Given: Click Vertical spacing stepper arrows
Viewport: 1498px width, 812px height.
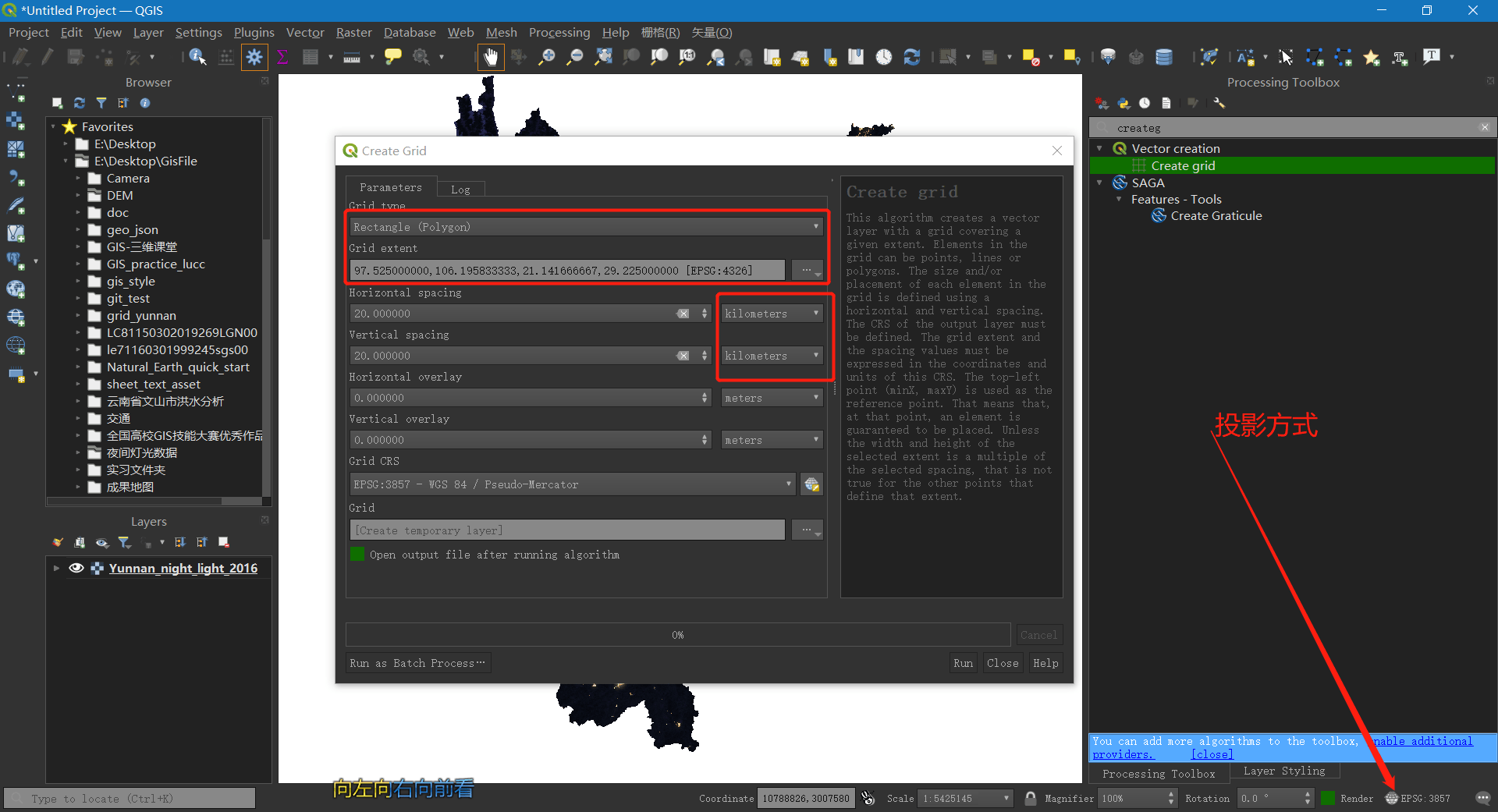Looking at the screenshot, I should (705, 356).
